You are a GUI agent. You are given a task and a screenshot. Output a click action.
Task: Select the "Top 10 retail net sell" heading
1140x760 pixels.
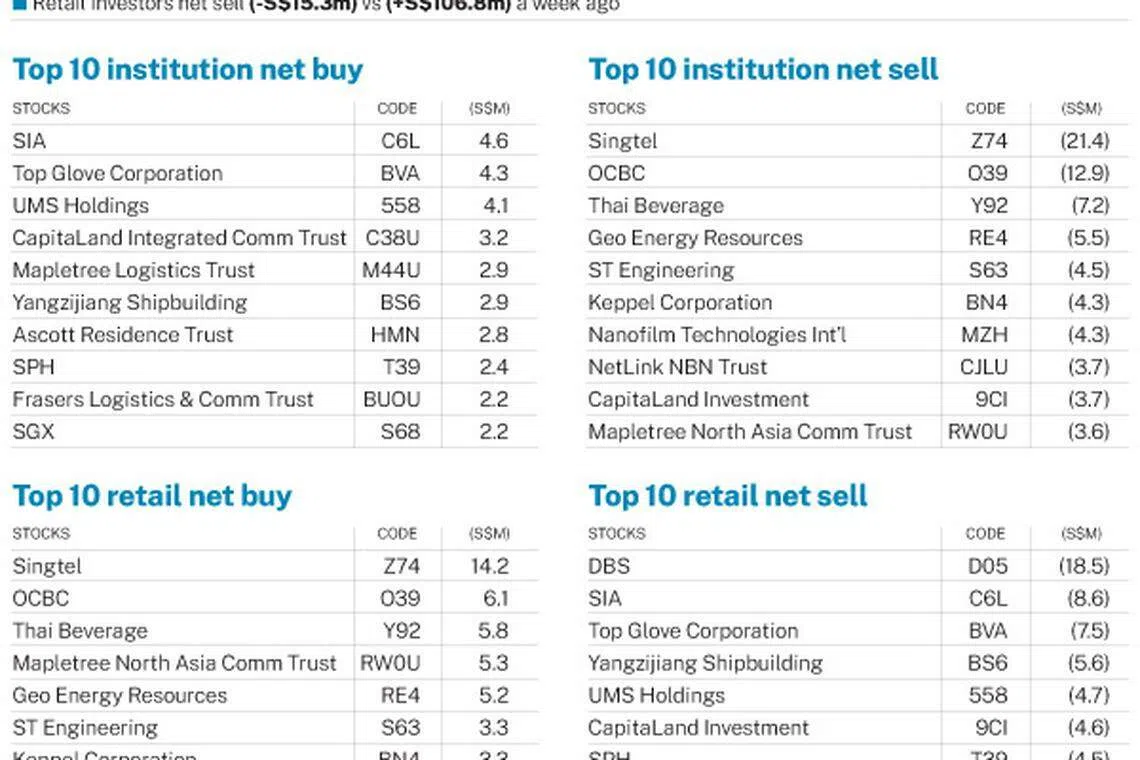pyautogui.click(x=728, y=496)
